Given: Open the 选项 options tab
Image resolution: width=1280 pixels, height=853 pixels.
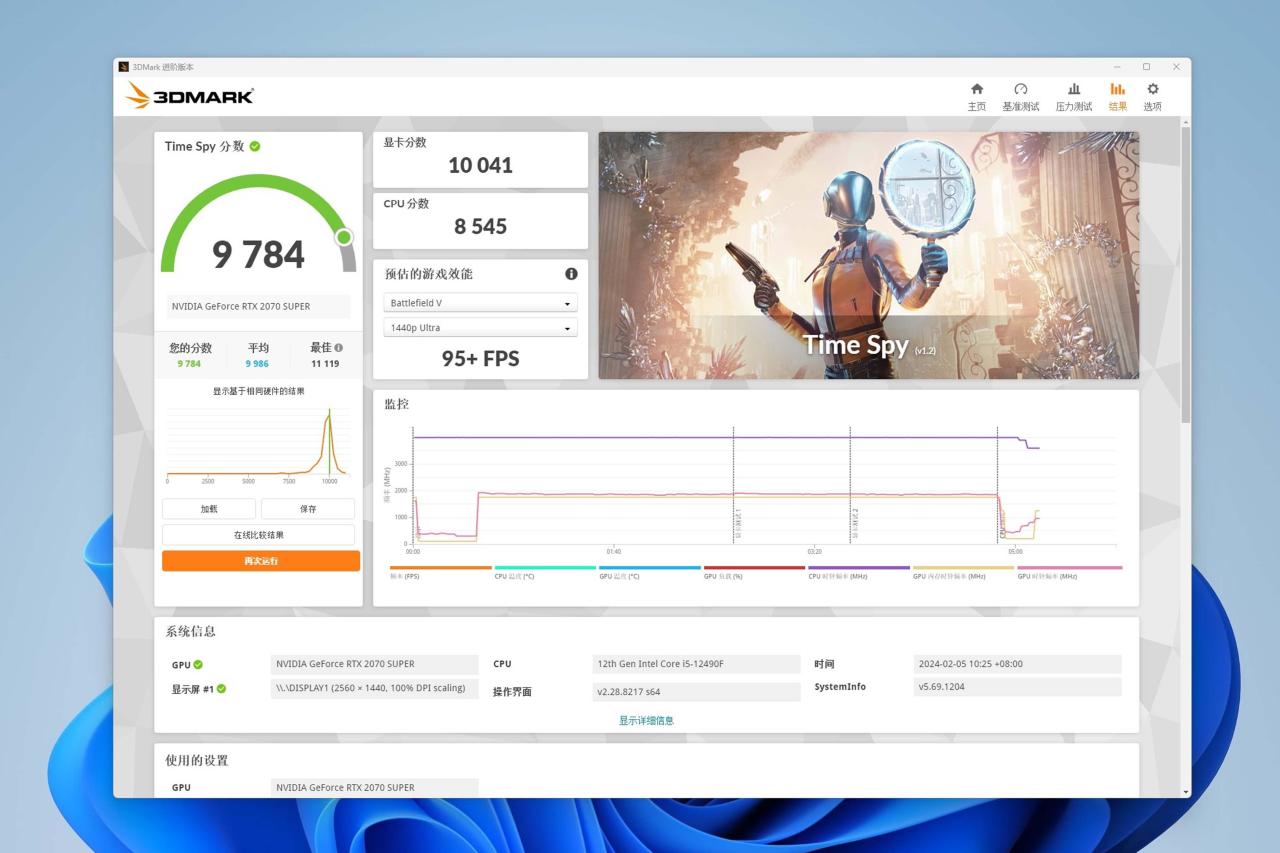Looking at the screenshot, I should [1152, 96].
